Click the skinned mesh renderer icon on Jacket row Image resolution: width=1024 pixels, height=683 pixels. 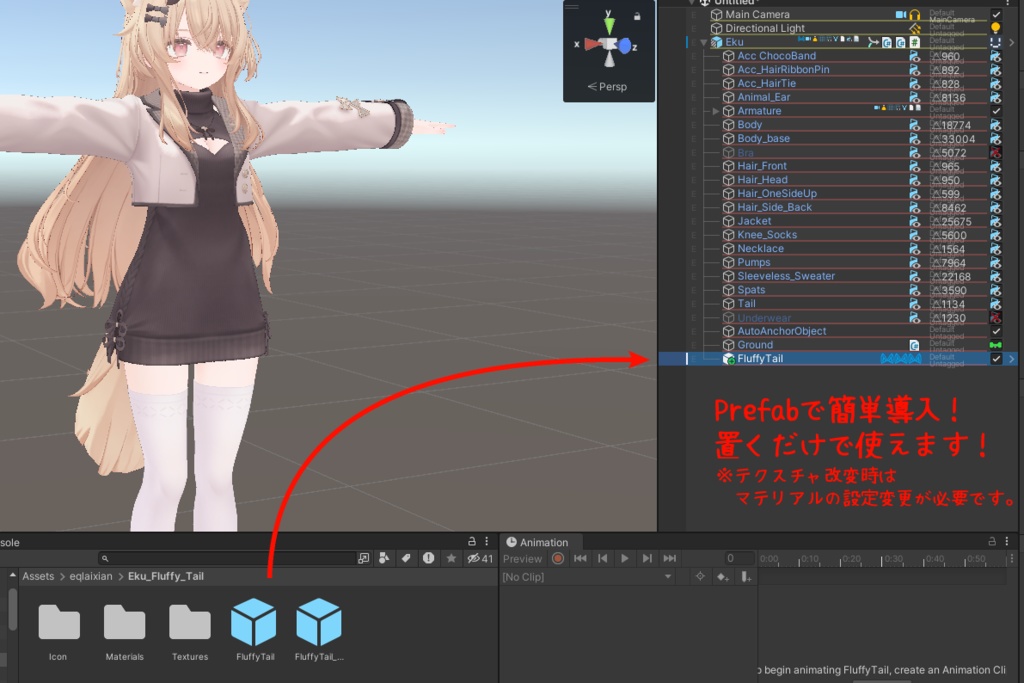(x=914, y=221)
